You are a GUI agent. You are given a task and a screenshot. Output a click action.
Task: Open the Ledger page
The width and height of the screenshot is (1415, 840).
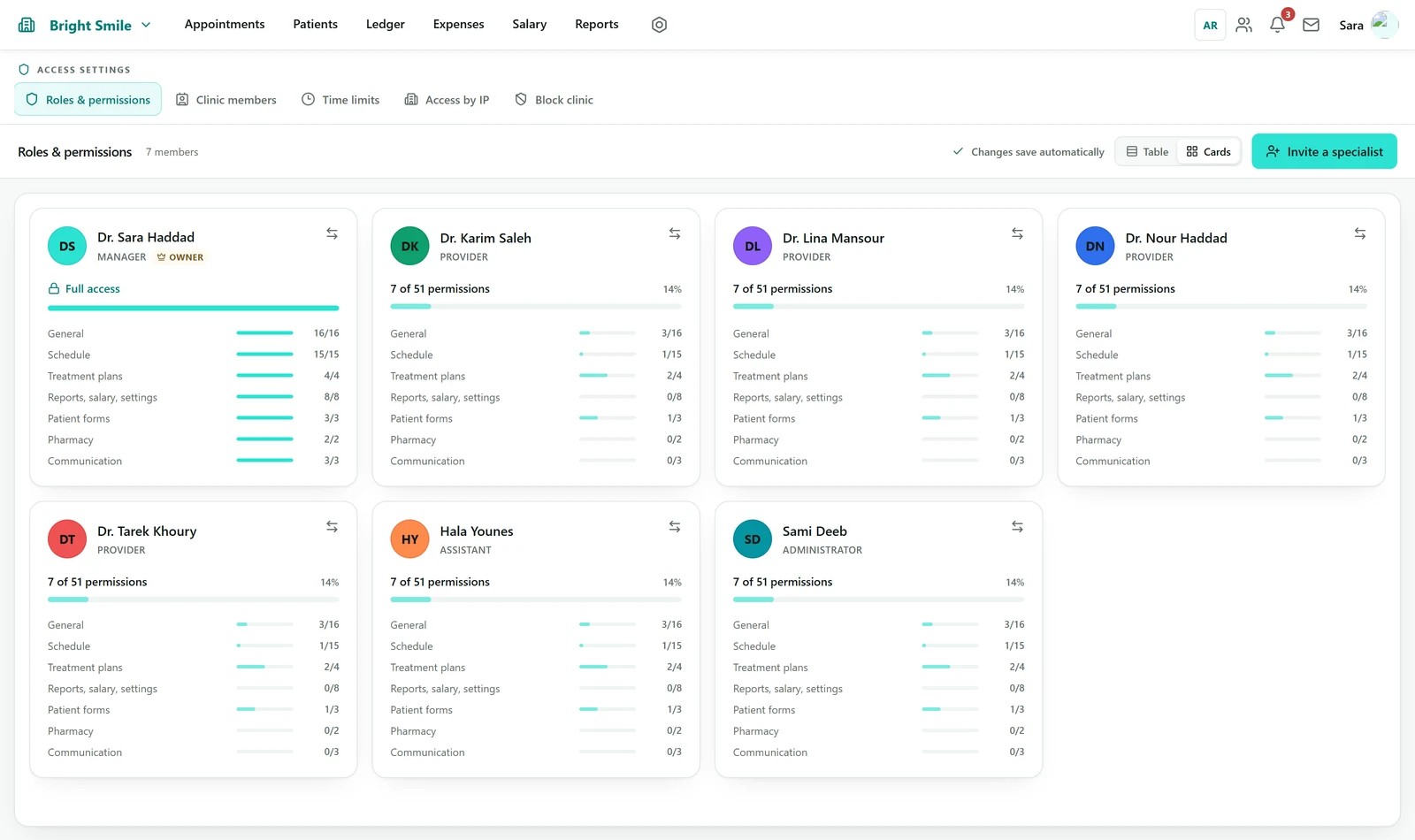386,24
